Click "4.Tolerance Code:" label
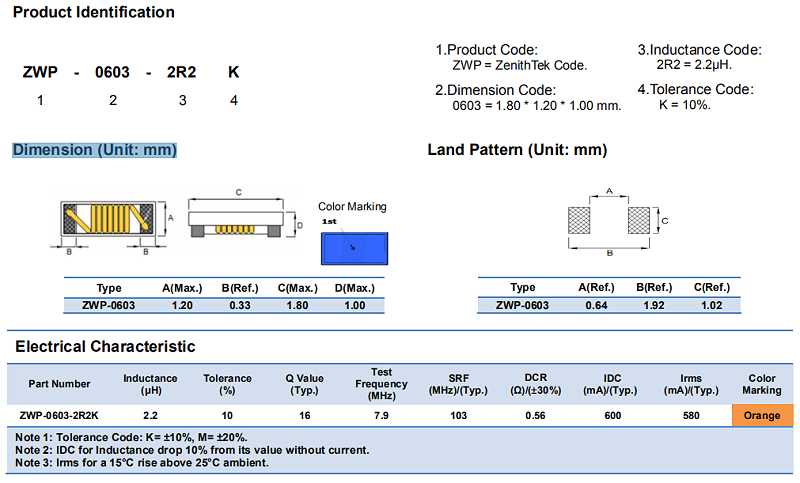The height and width of the screenshot is (483, 800). pyautogui.click(x=695, y=90)
